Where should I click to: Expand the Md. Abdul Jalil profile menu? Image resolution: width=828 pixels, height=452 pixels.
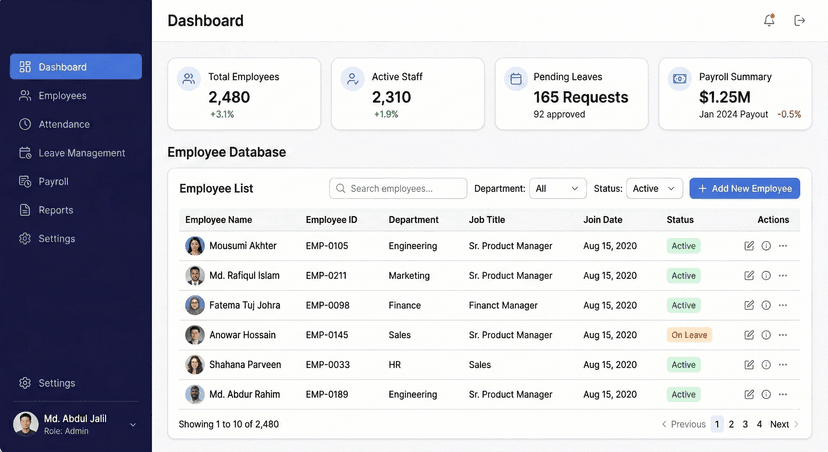[133, 425]
